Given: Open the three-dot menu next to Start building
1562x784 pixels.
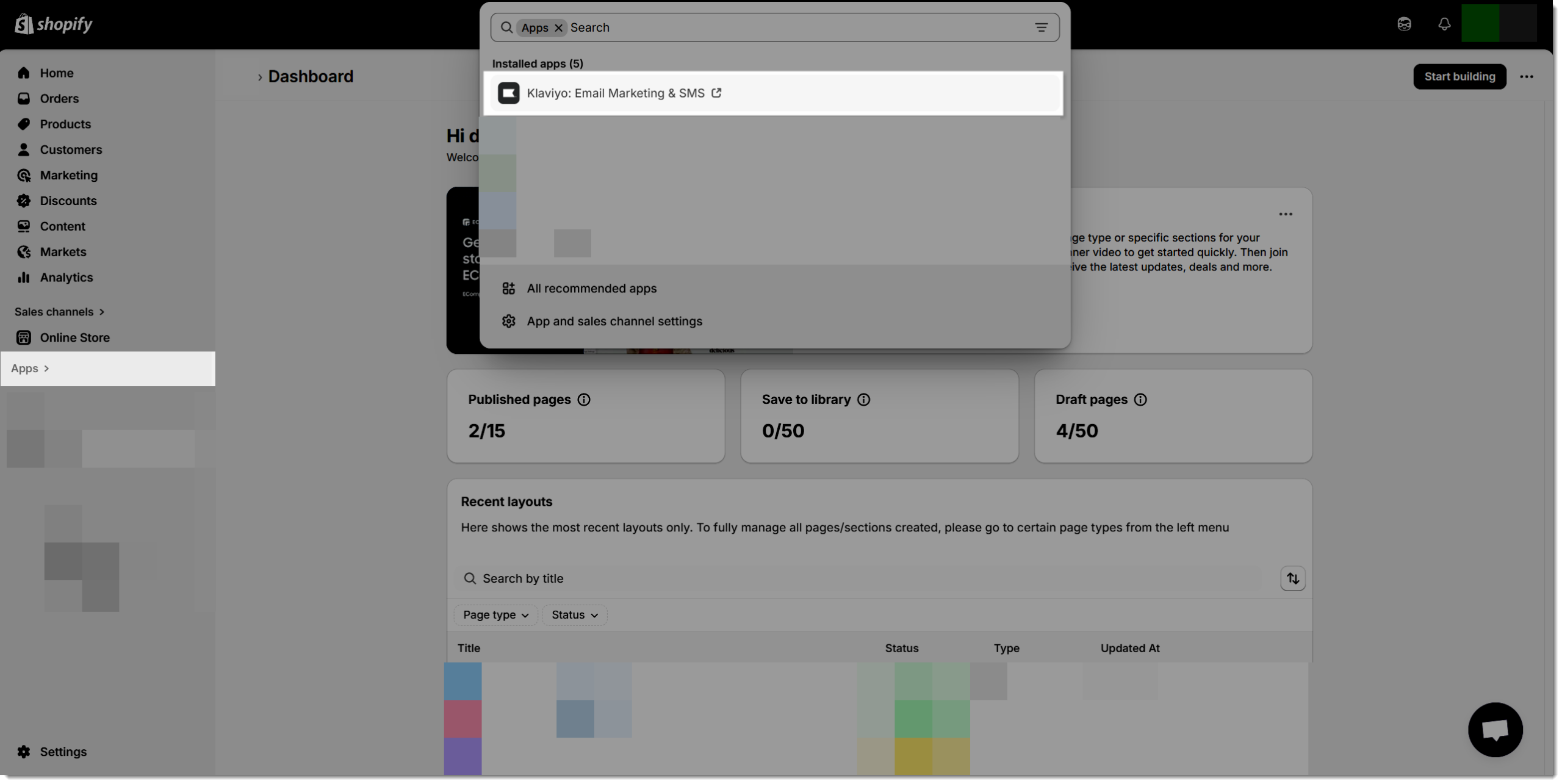Looking at the screenshot, I should click(x=1527, y=77).
